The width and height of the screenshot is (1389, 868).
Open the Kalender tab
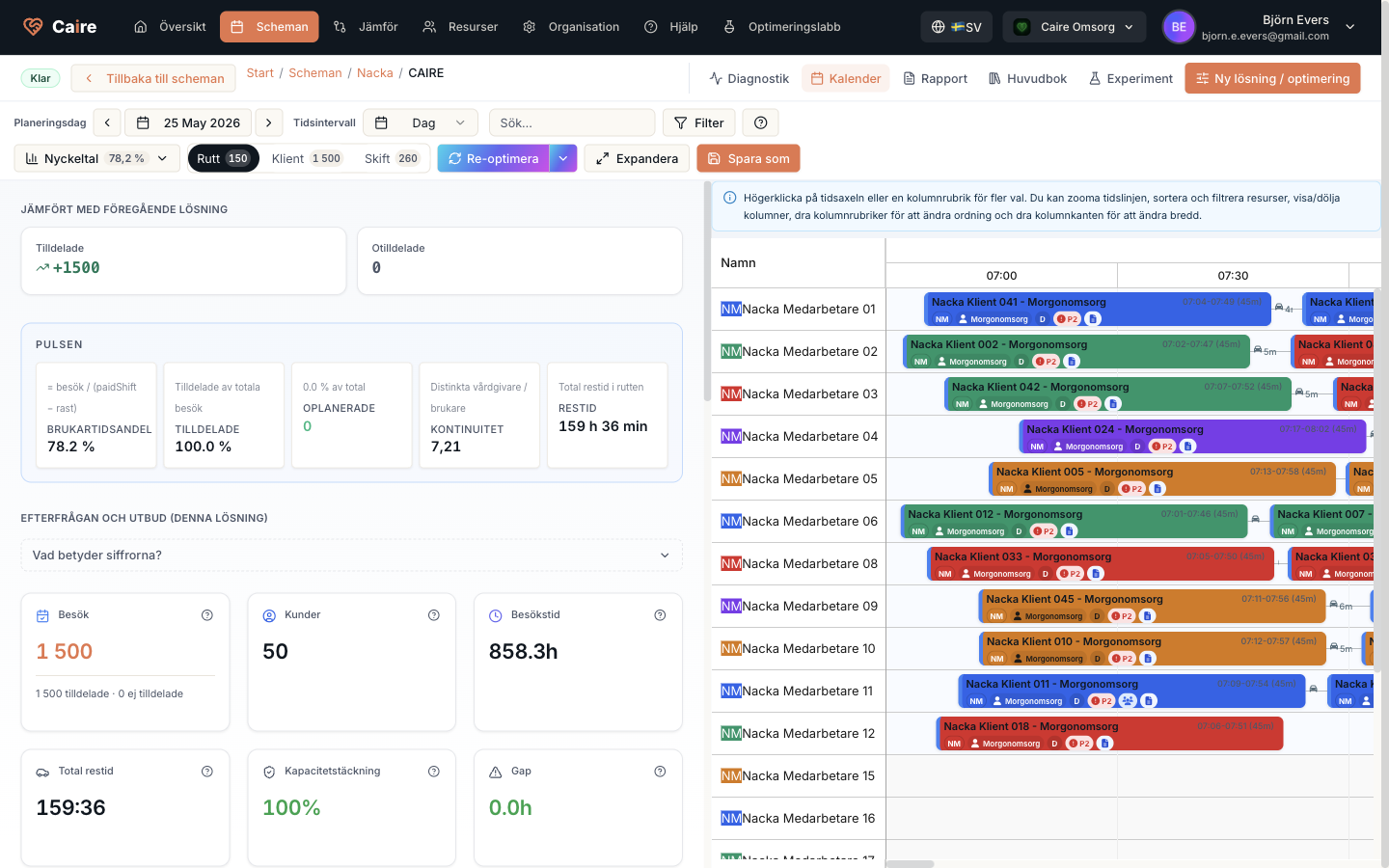pos(845,78)
